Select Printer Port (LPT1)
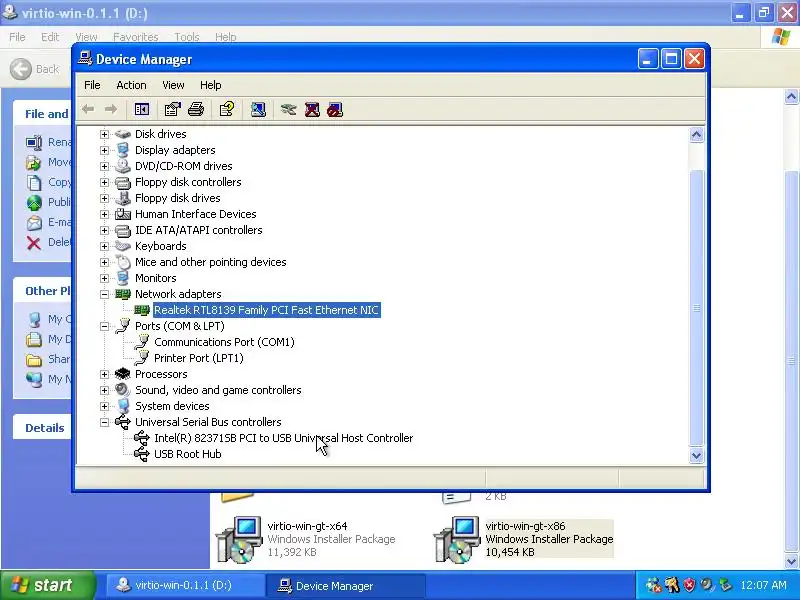The width and height of the screenshot is (800, 600). [198, 358]
